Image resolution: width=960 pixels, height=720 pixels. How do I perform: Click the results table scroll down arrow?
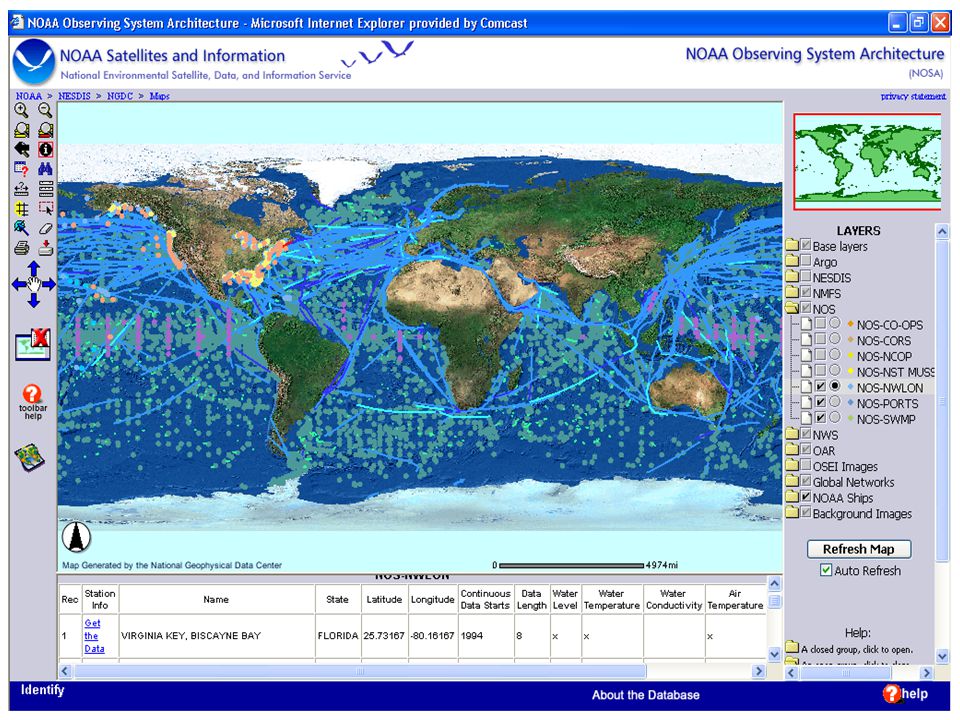point(774,654)
